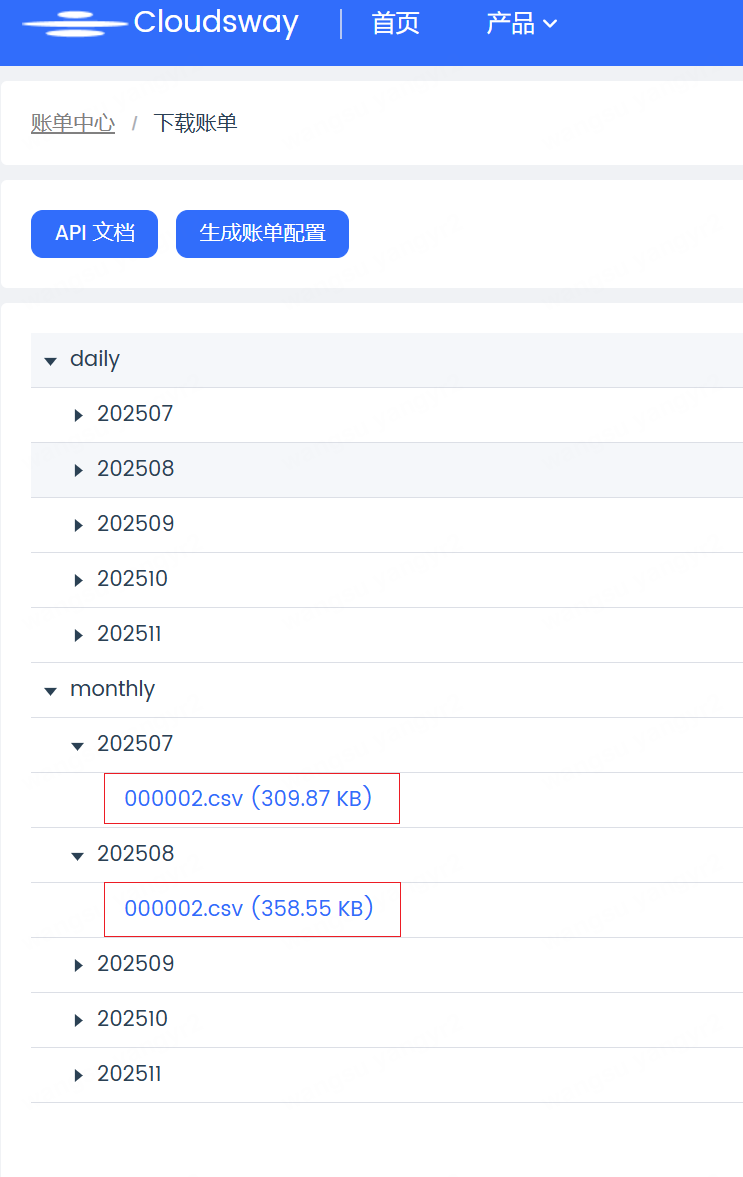This screenshot has width=743, height=1177.
Task: Go to 账单中心 breadcrumb link
Action: pyautogui.click(x=73, y=123)
